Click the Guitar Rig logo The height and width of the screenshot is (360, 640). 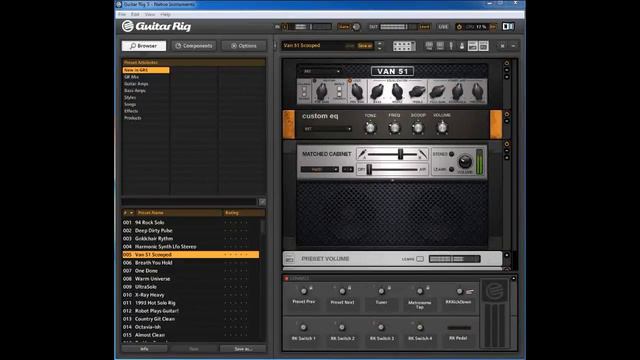click(x=156, y=27)
